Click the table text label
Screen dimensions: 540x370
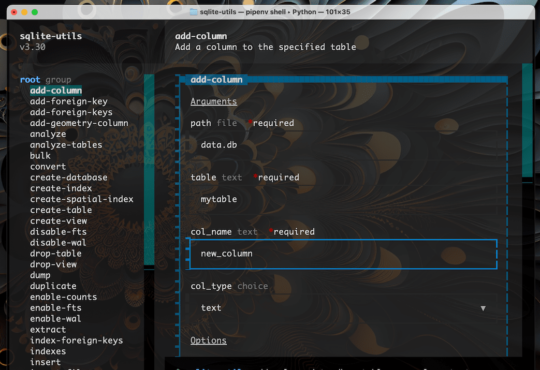(216, 177)
